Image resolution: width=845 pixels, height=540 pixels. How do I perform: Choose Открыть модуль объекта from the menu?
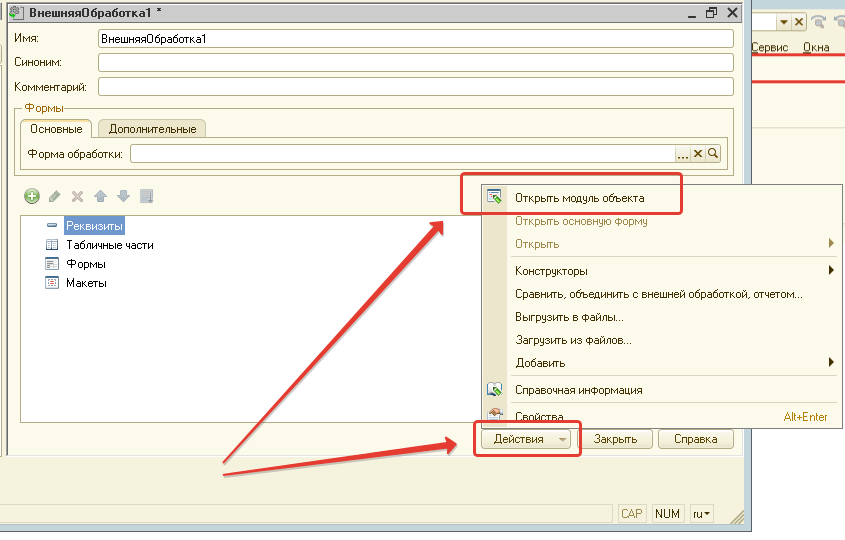(580, 198)
